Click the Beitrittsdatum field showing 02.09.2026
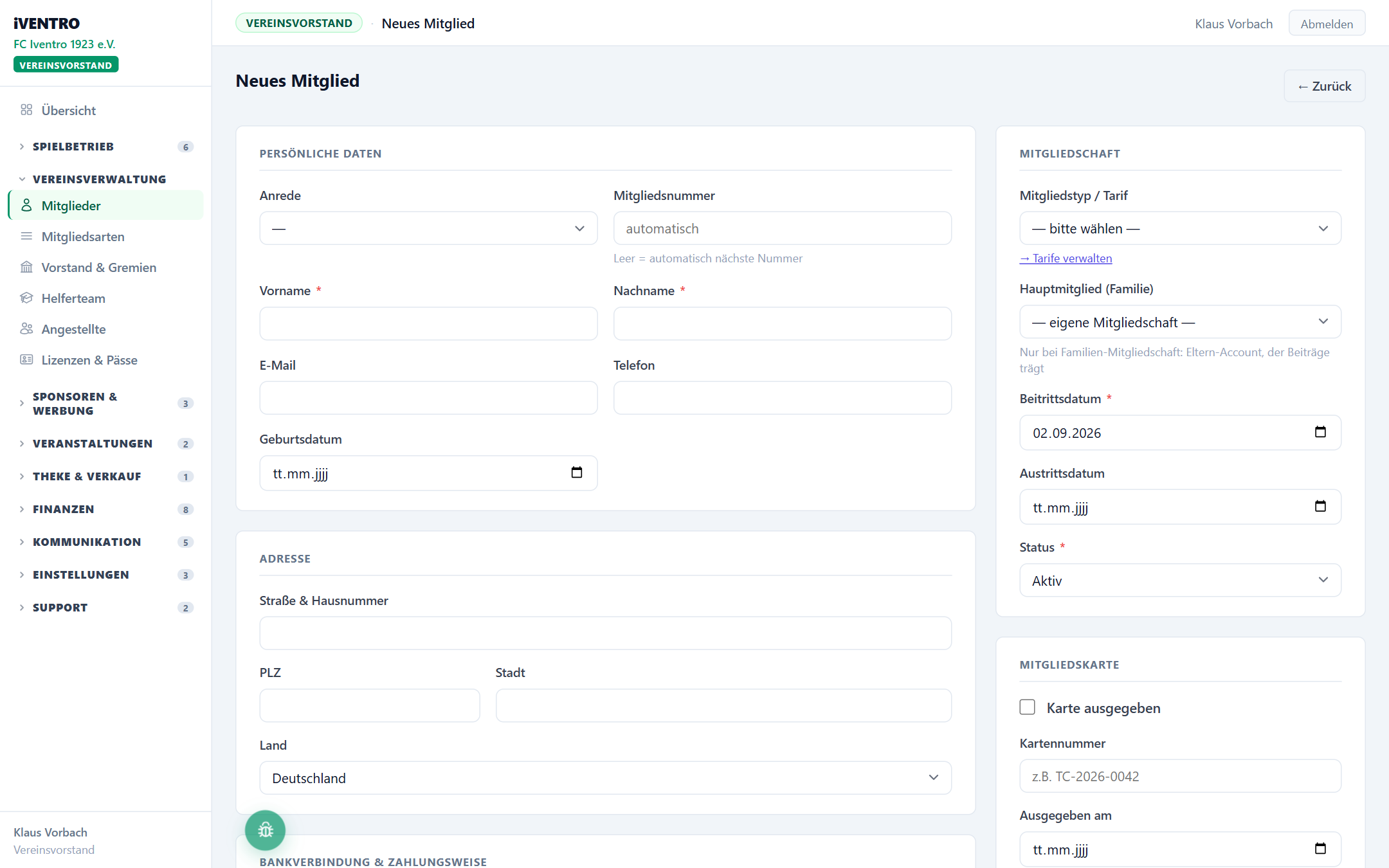 (1180, 433)
